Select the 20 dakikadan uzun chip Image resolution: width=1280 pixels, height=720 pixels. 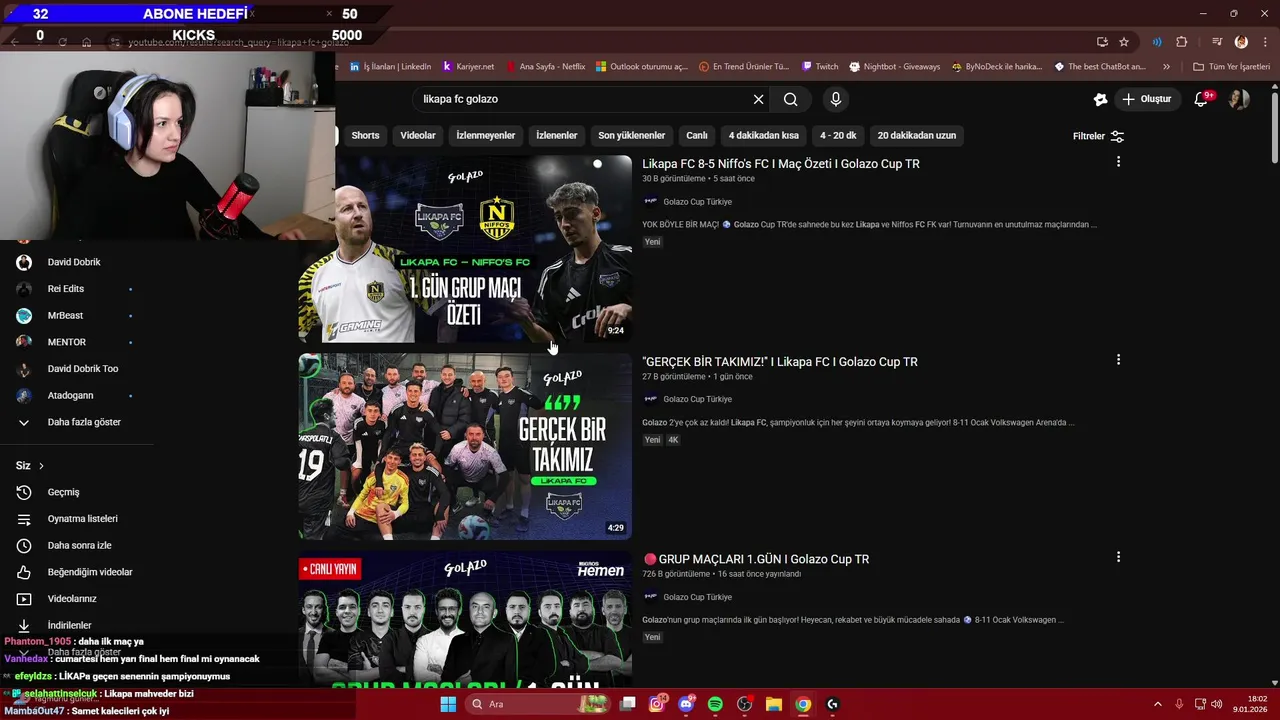tap(917, 135)
